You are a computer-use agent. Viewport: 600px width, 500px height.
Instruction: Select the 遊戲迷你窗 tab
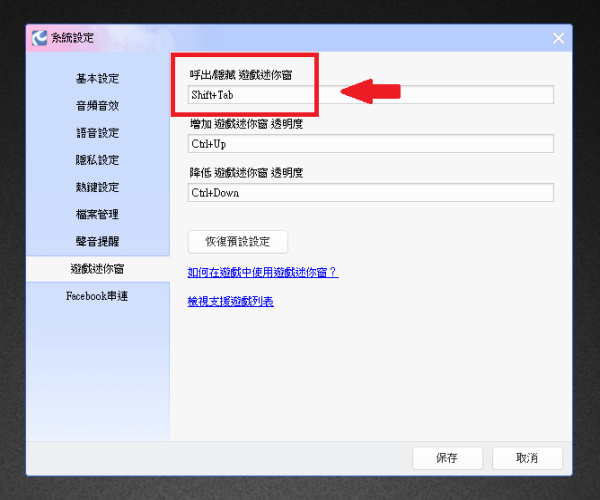tap(97, 269)
